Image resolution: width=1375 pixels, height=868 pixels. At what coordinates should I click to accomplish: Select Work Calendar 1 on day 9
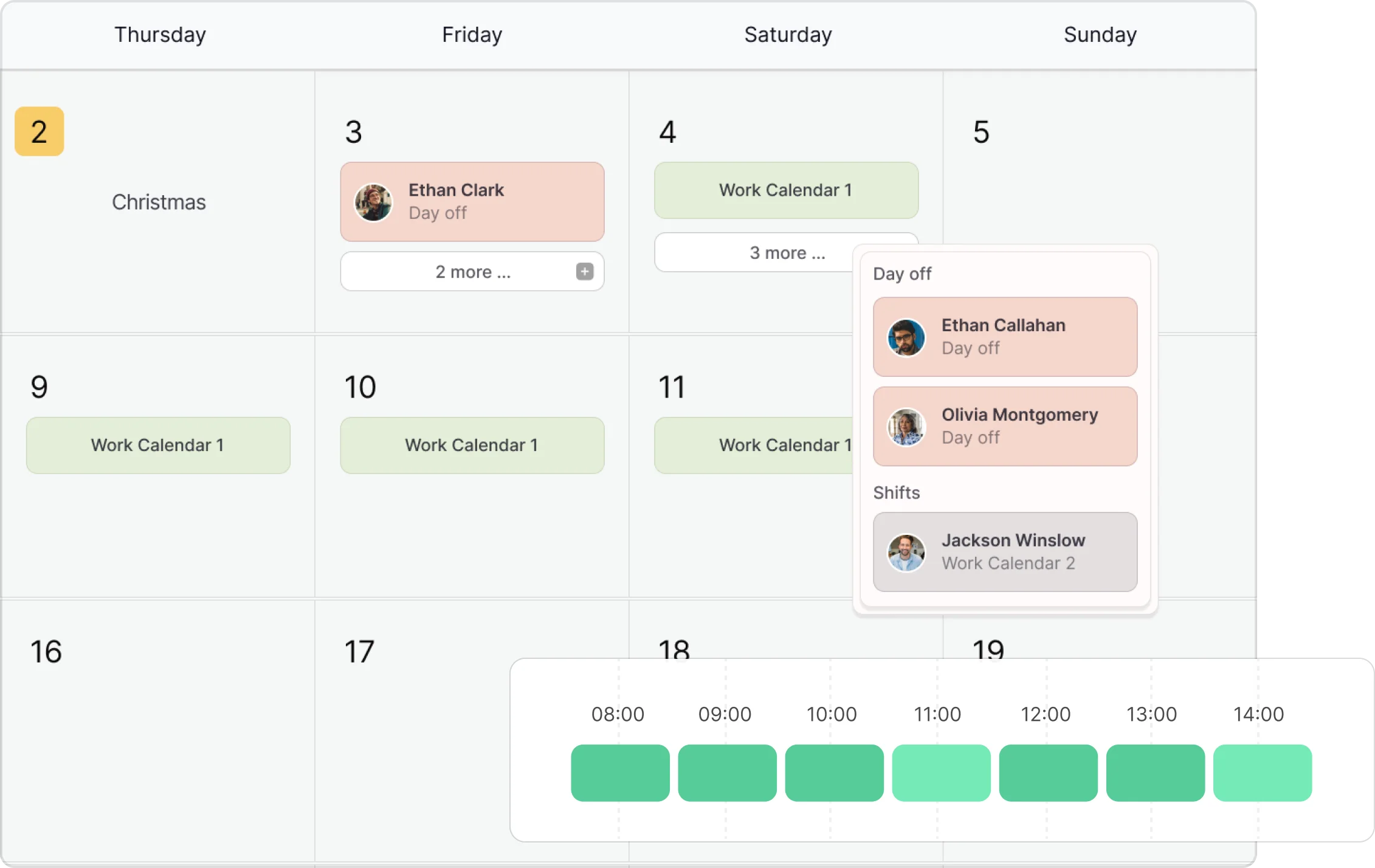pyautogui.click(x=158, y=446)
